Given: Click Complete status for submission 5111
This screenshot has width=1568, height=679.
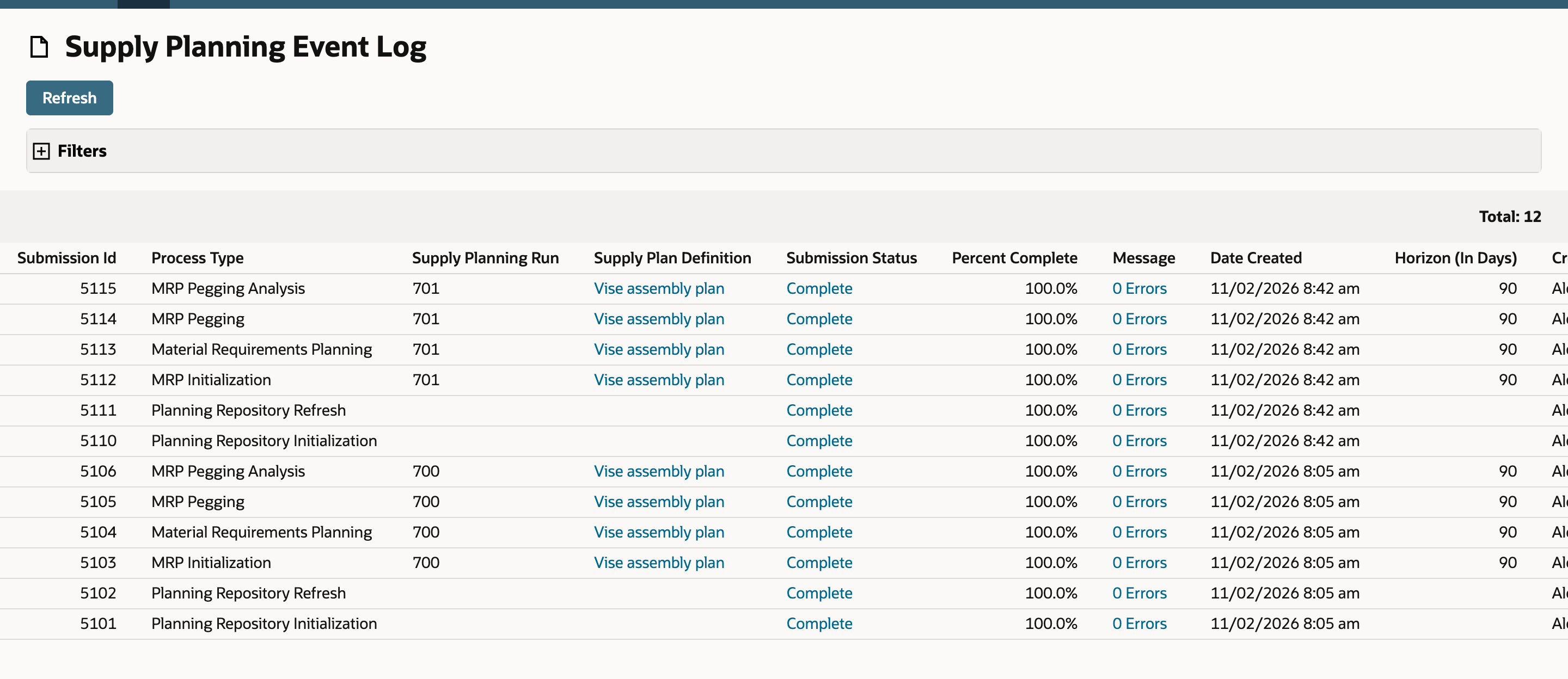Looking at the screenshot, I should pyautogui.click(x=819, y=410).
